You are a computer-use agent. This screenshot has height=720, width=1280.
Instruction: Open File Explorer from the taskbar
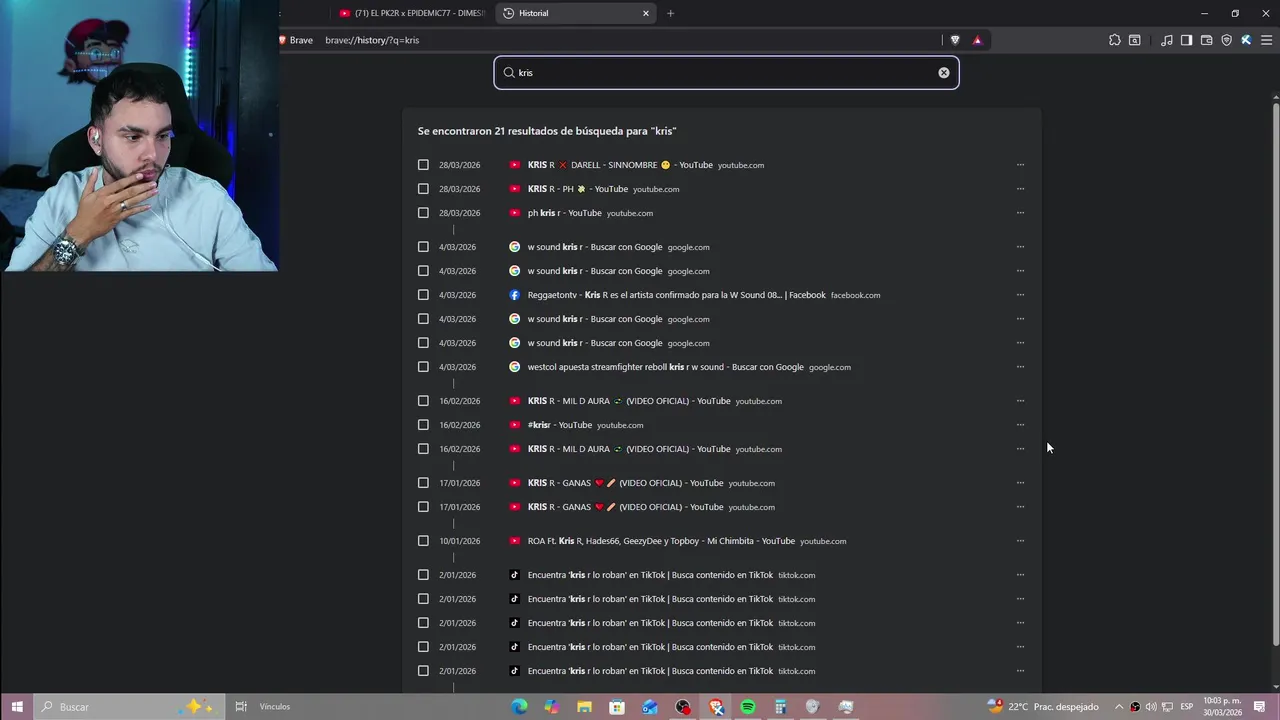click(584, 707)
